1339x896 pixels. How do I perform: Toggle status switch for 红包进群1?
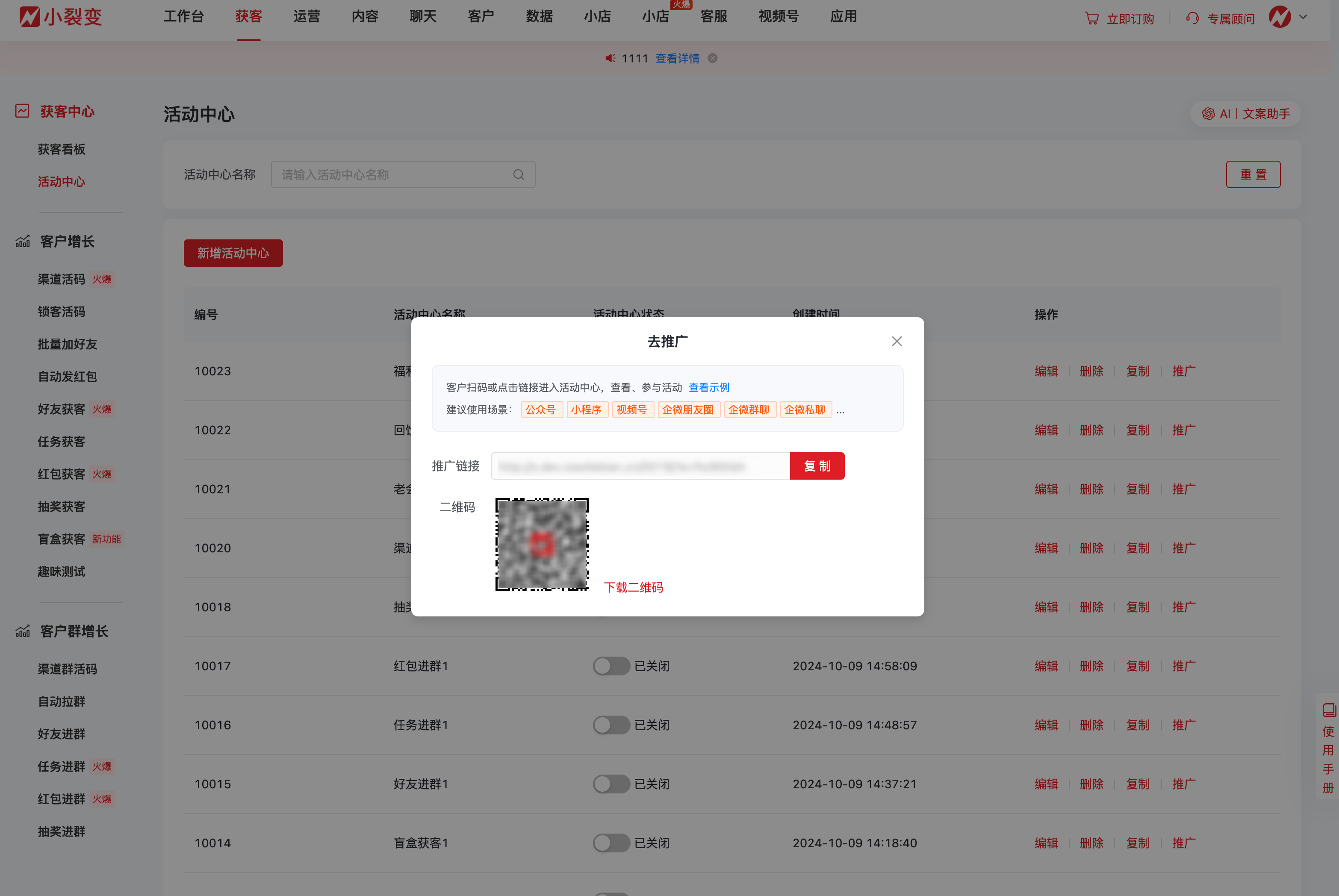pyautogui.click(x=611, y=666)
